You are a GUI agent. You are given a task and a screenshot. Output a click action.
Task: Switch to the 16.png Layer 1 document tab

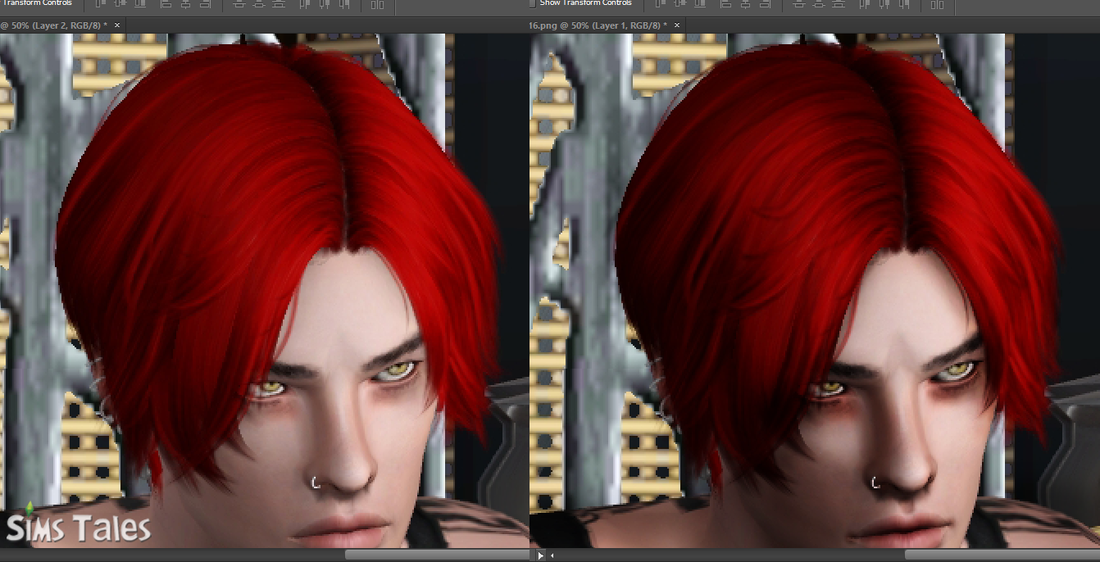[598, 25]
